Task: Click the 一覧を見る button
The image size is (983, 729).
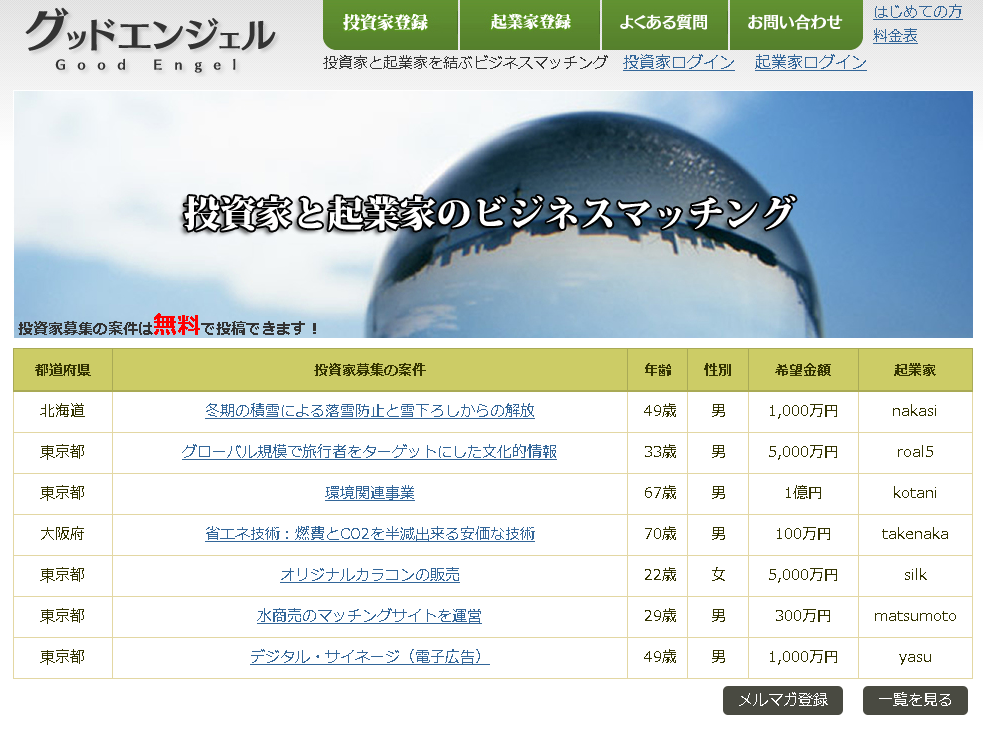Action: pyautogui.click(x=915, y=700)
